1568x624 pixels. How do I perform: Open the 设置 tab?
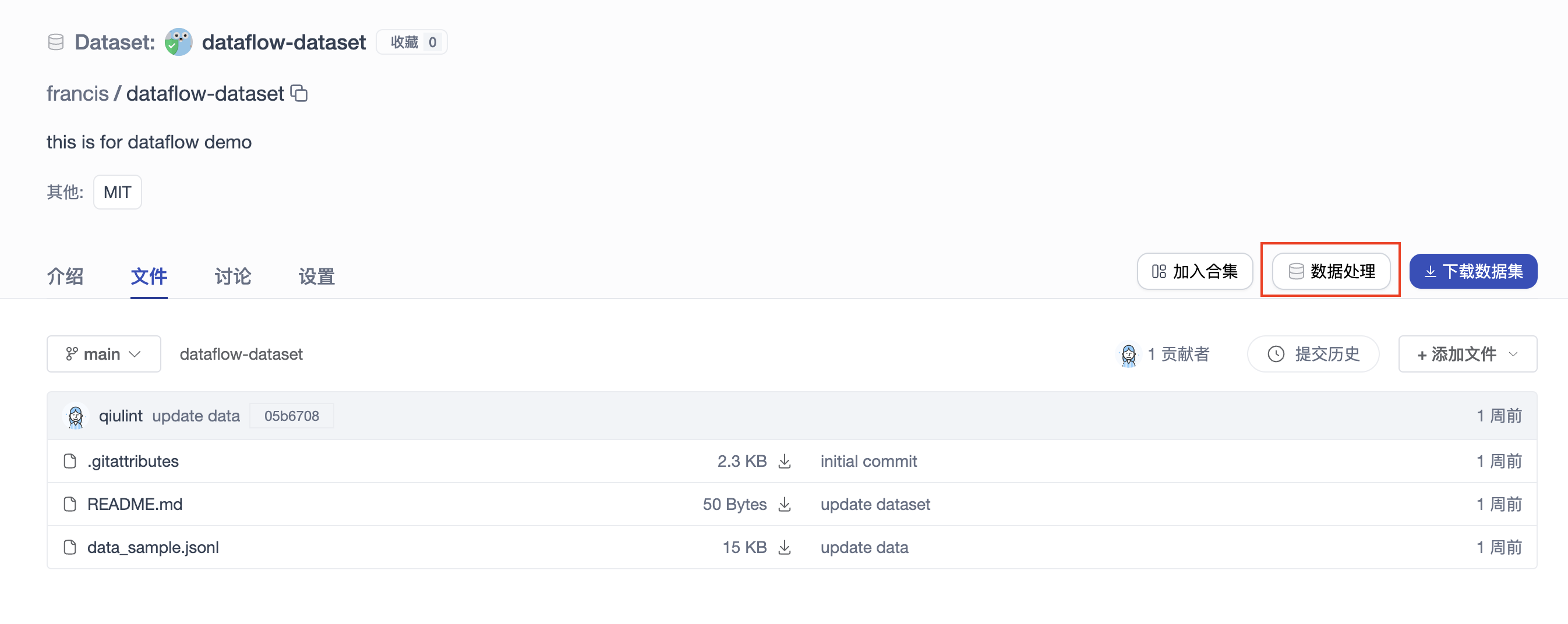click(x=316, y=276)
